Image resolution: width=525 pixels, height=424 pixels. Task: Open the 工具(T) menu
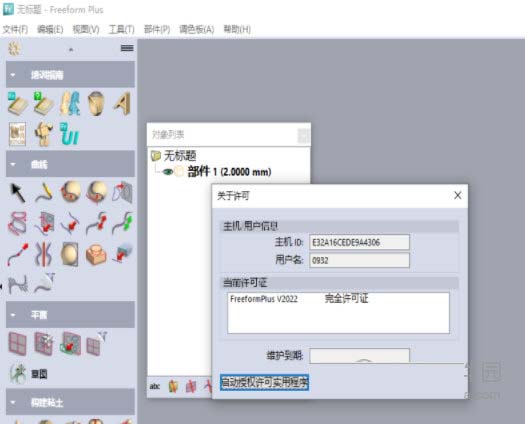click(x=122, y=29)
